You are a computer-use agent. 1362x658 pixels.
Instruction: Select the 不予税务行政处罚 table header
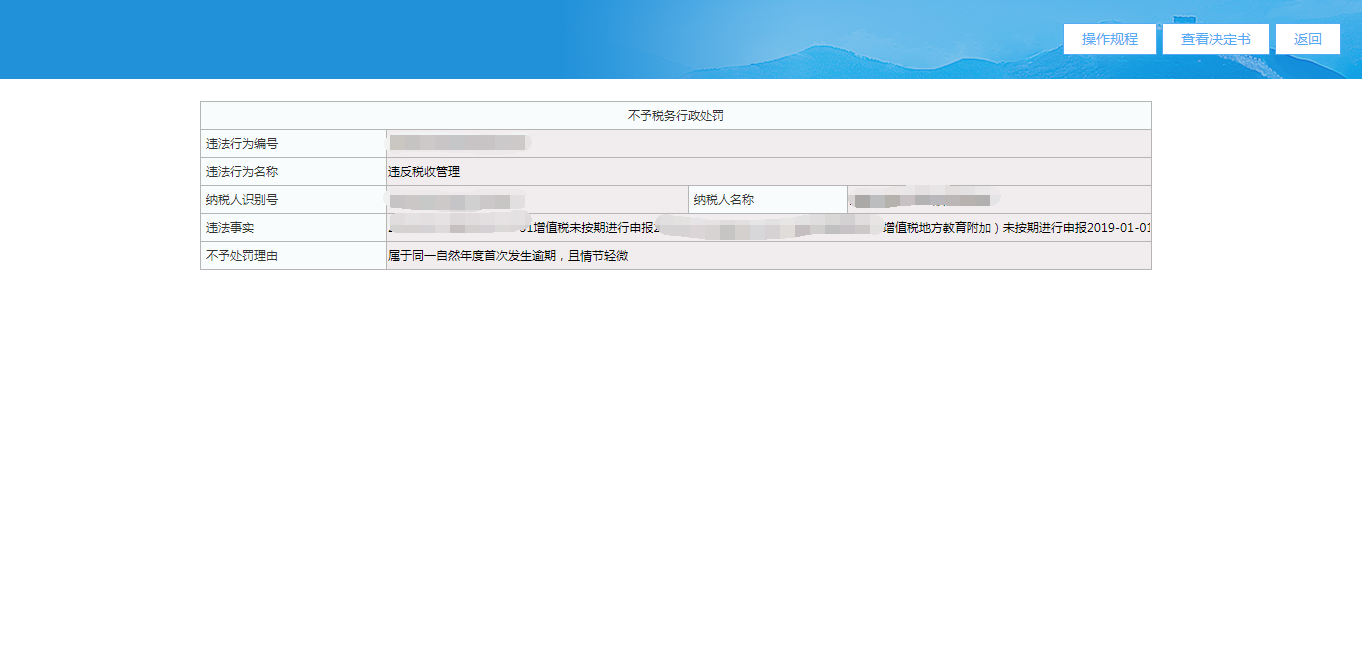click(675, 116)
